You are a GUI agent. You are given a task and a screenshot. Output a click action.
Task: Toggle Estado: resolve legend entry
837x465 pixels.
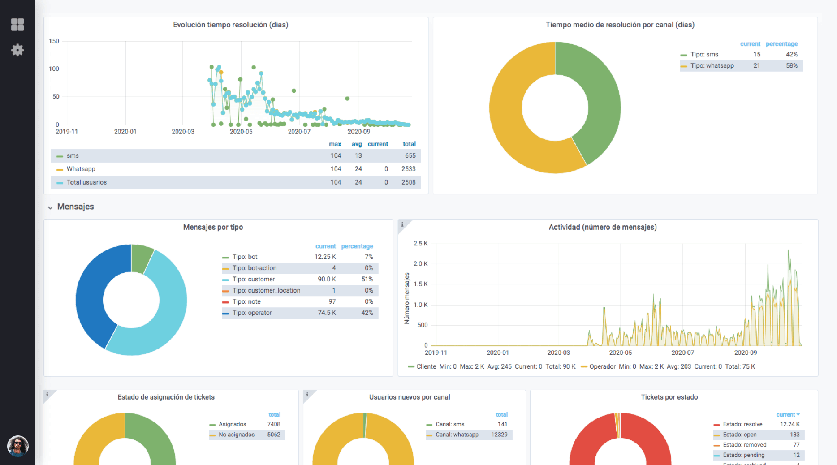pyautogui.click(x=742, y=424)
